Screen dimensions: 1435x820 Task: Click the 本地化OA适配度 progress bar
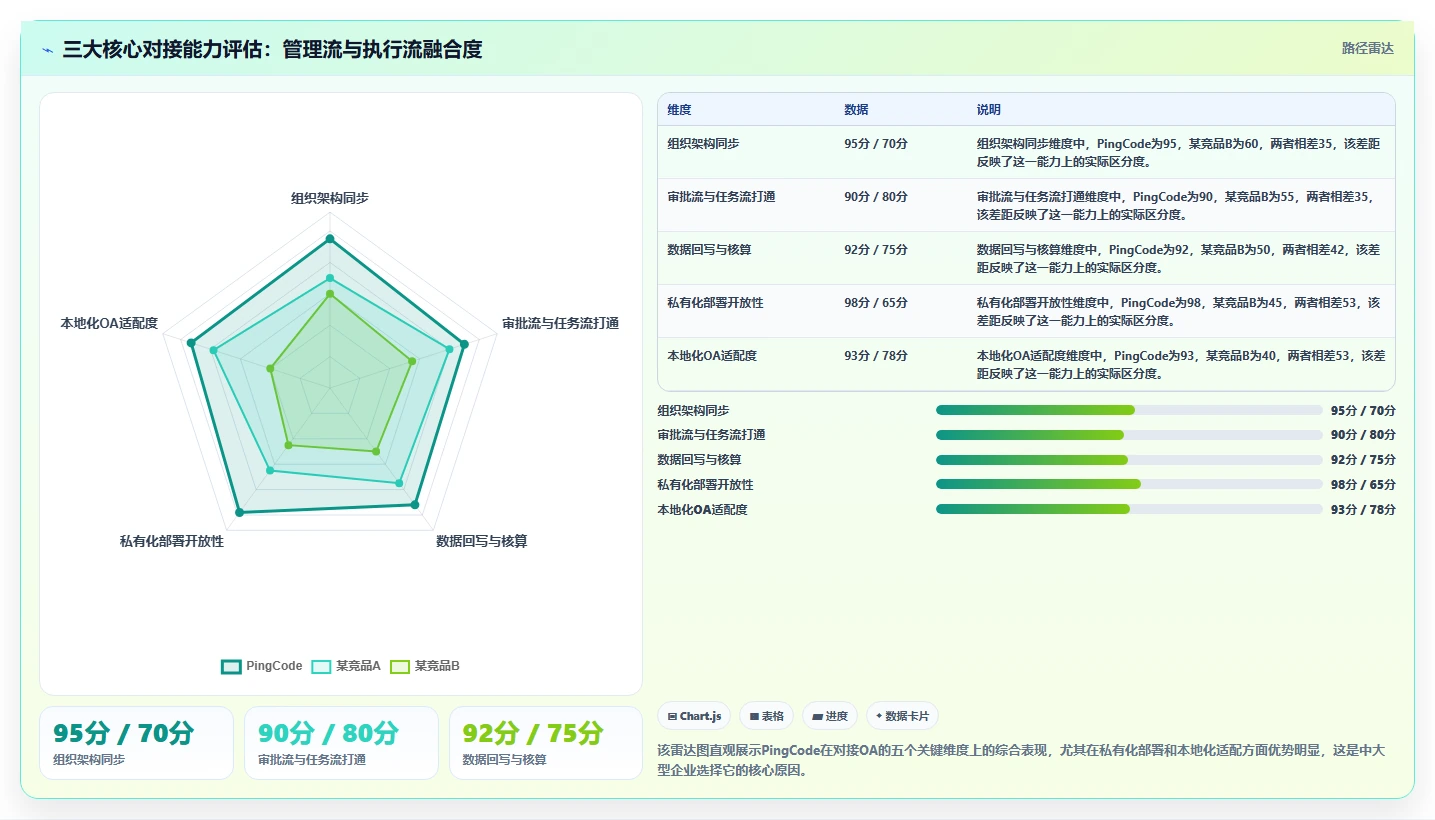pos(1129,509)
